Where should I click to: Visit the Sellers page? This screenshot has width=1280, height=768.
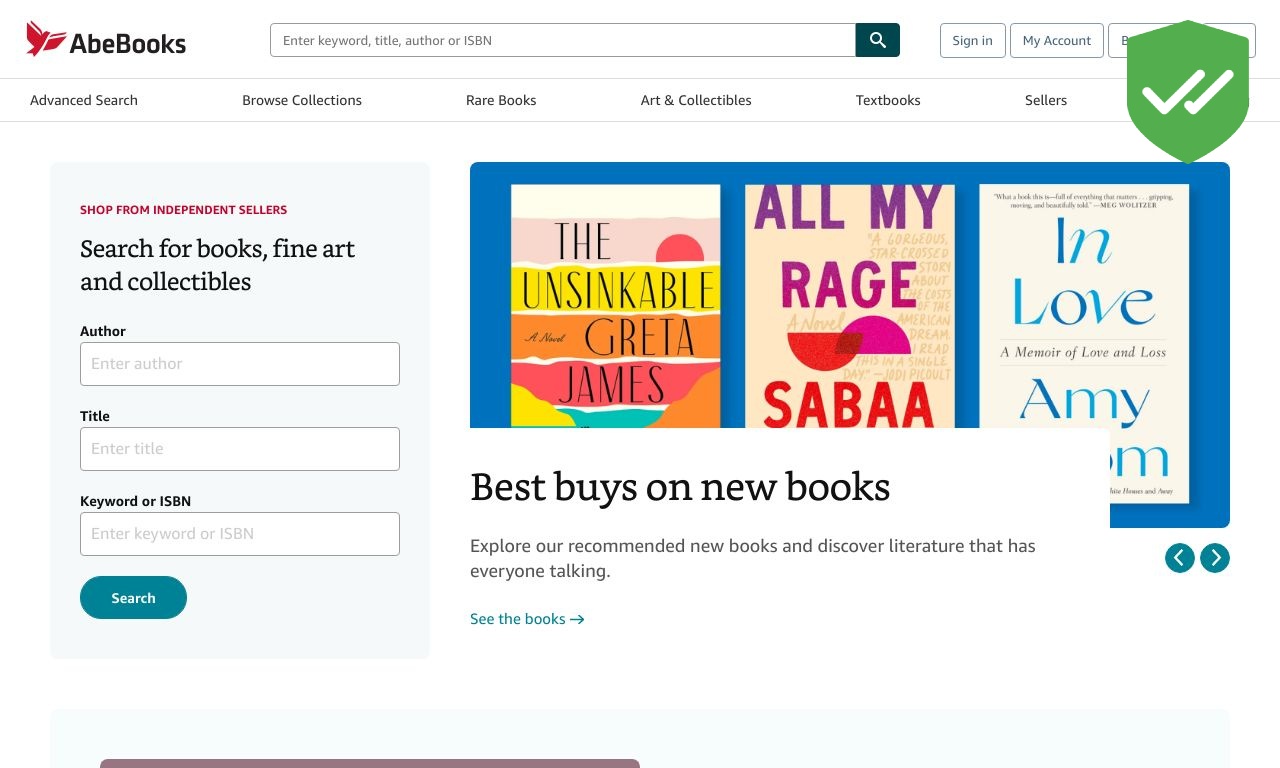click(1046, 100)
